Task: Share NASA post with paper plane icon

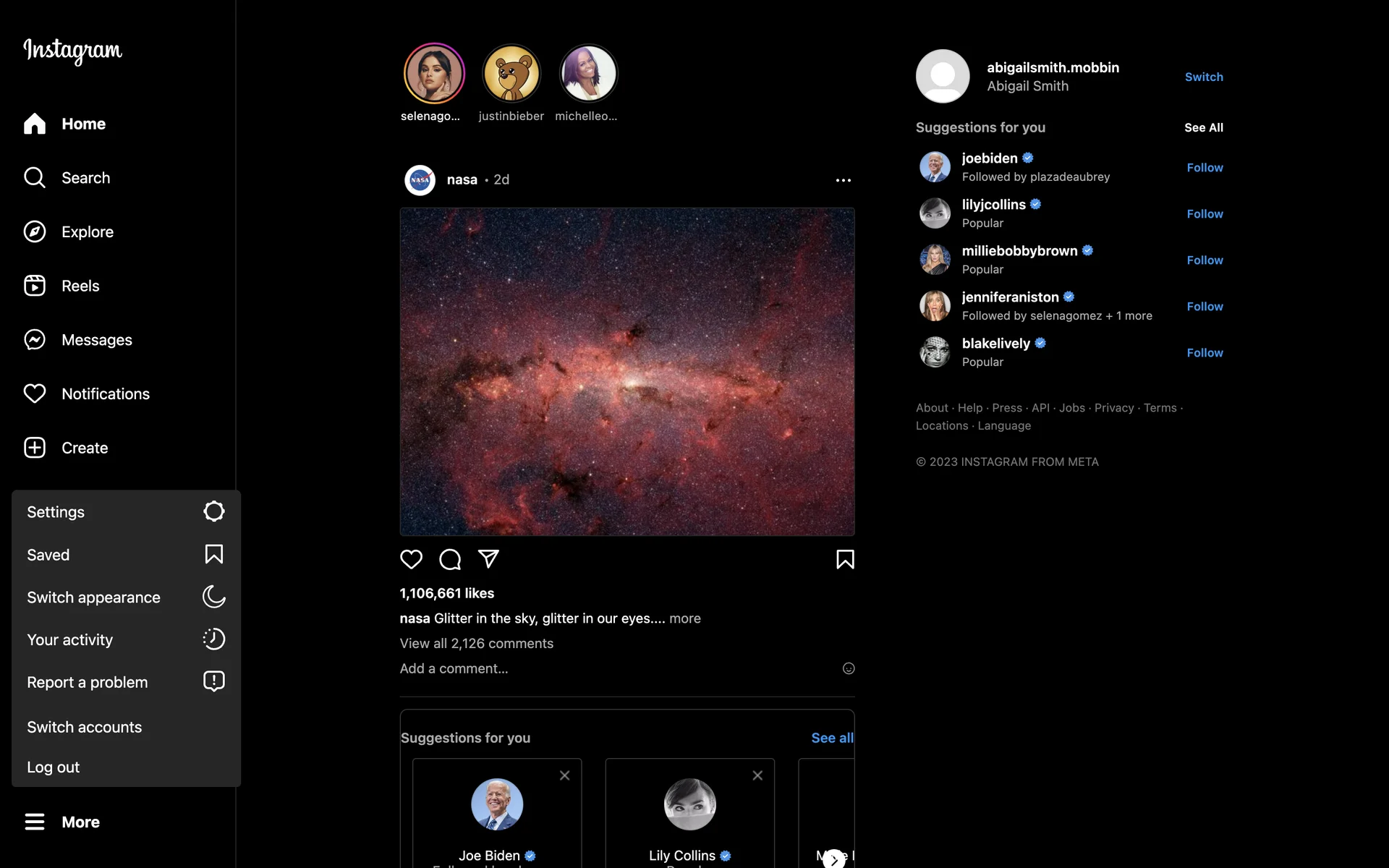Action: click(x=488, y=558)
